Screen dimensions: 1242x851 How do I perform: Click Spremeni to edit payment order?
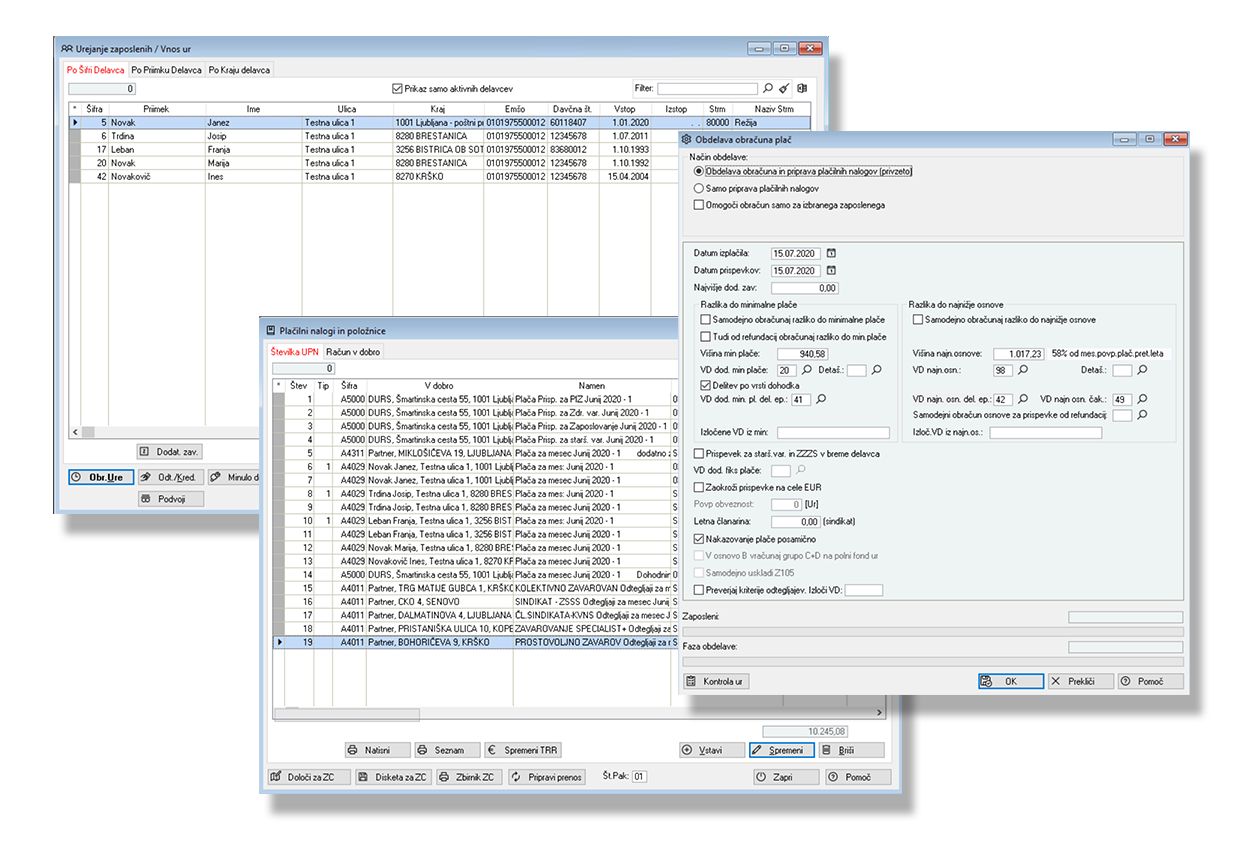click(782, 750)
